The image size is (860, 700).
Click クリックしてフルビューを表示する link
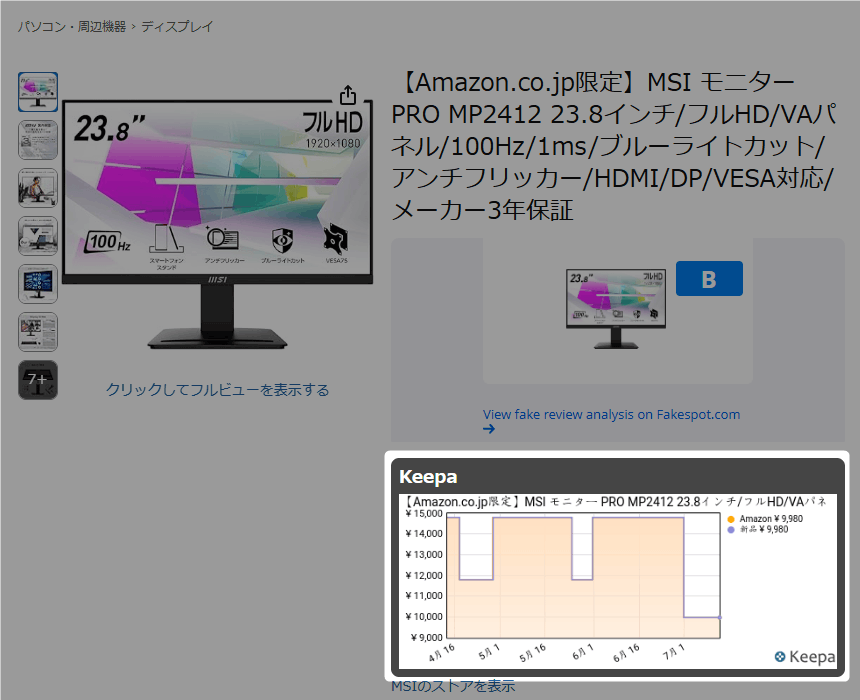(217, 389)
